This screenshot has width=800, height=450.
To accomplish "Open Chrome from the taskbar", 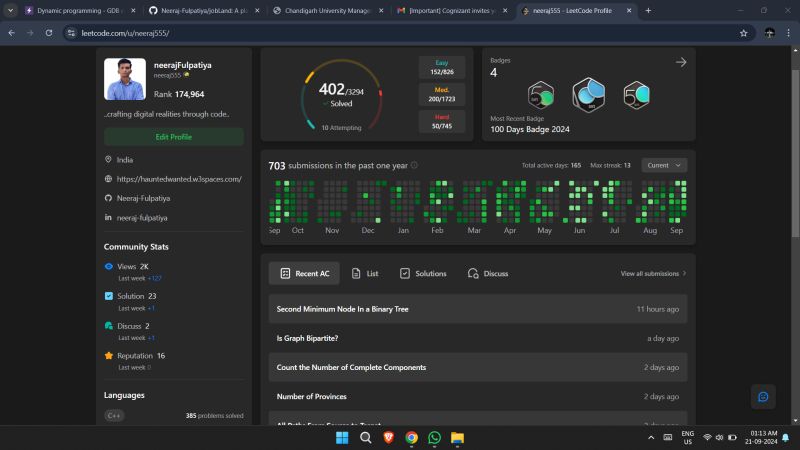I will pos(411,438).
